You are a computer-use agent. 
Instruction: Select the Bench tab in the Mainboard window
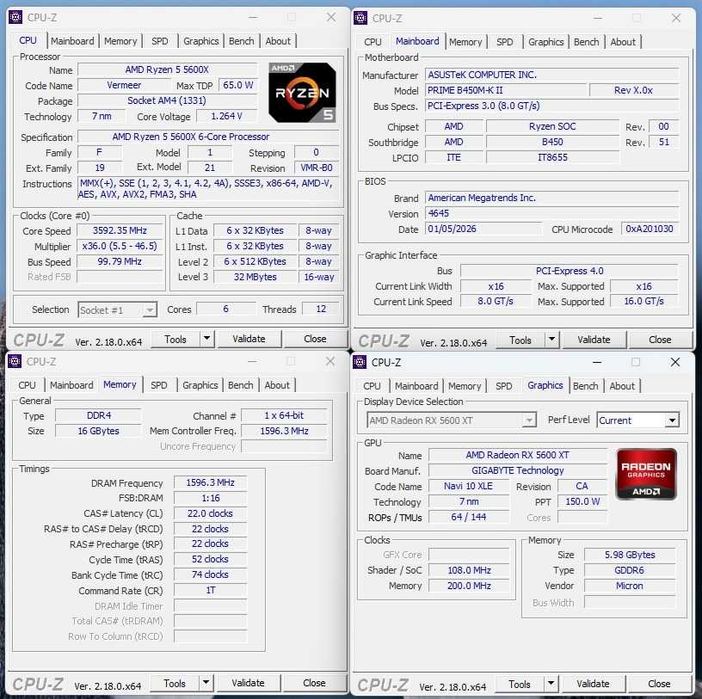[x=586, y=42]
